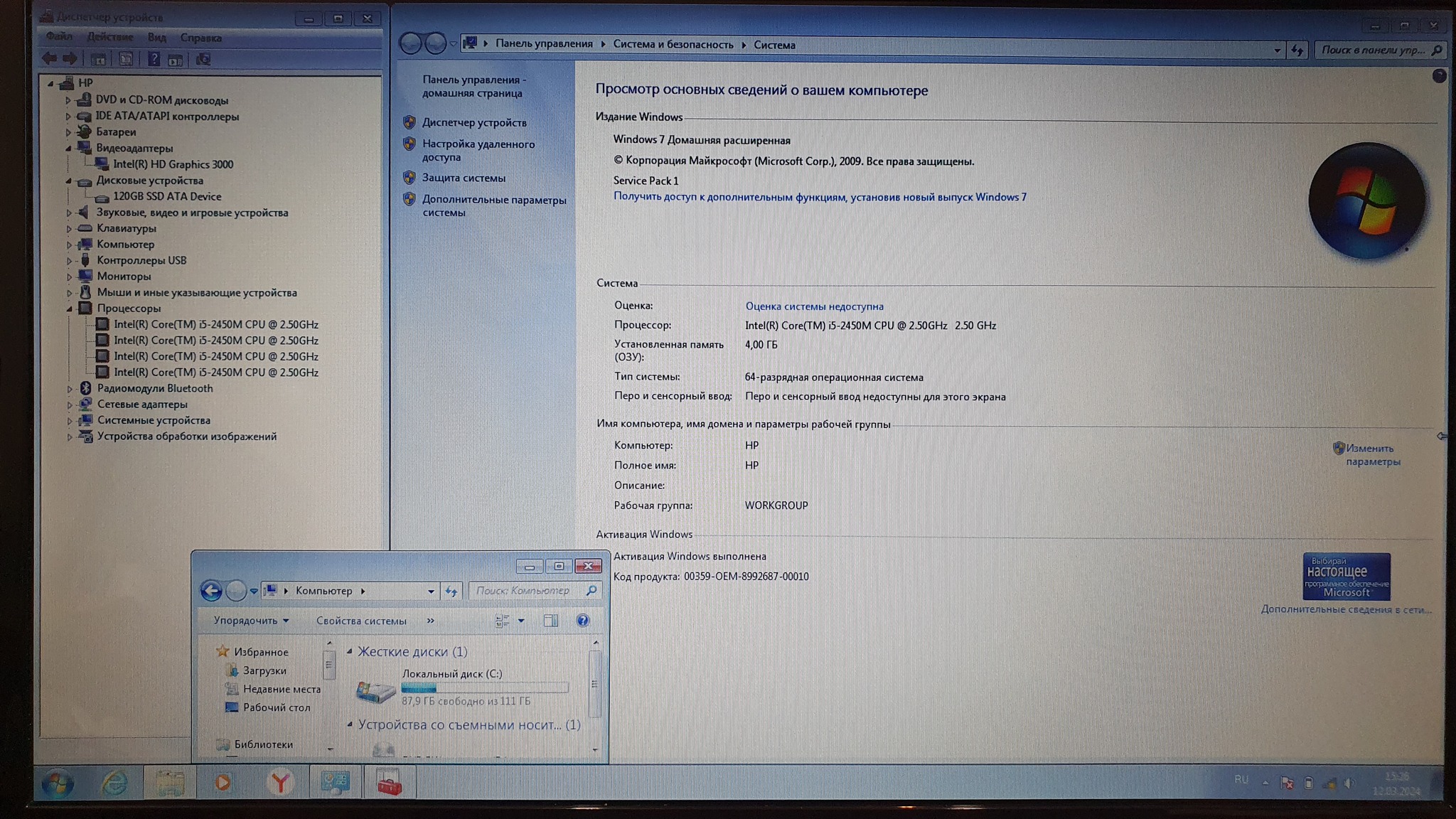The image size is (1456, 819).
Task: Click the Yandex Browser taskbar icon
Action: pyautogui.click(x=280, y=783)
